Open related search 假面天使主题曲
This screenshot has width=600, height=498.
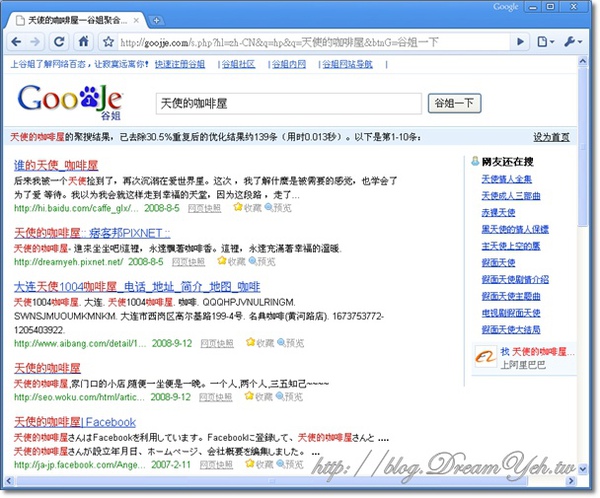tap(511, 296)
